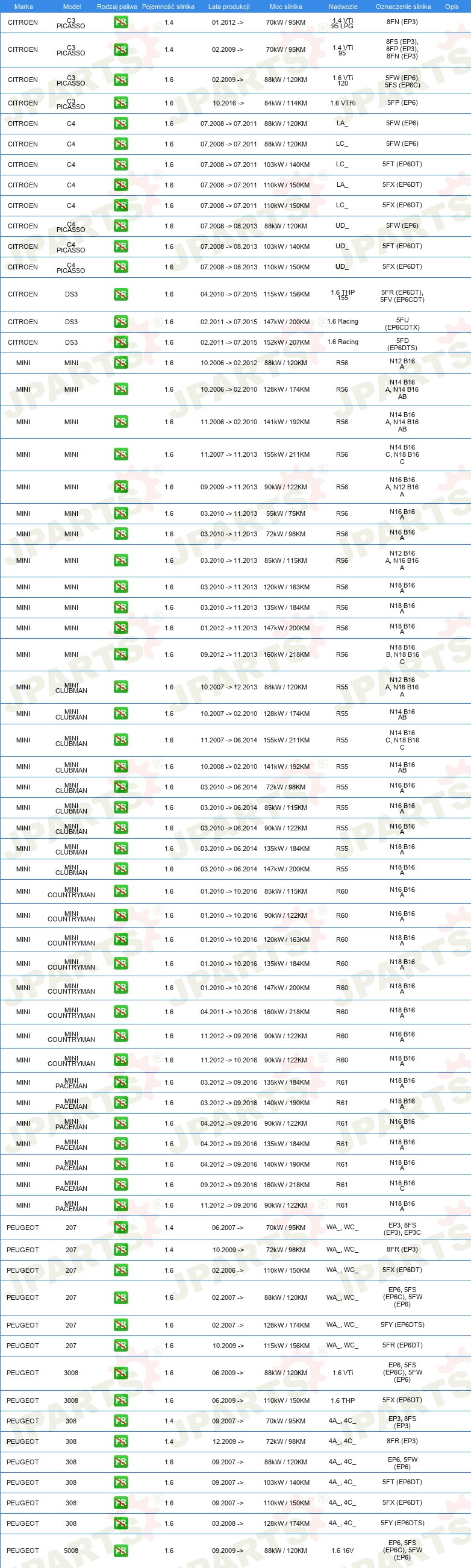Click the 03.2008 -> date cell

click(x=228, y=1523)
